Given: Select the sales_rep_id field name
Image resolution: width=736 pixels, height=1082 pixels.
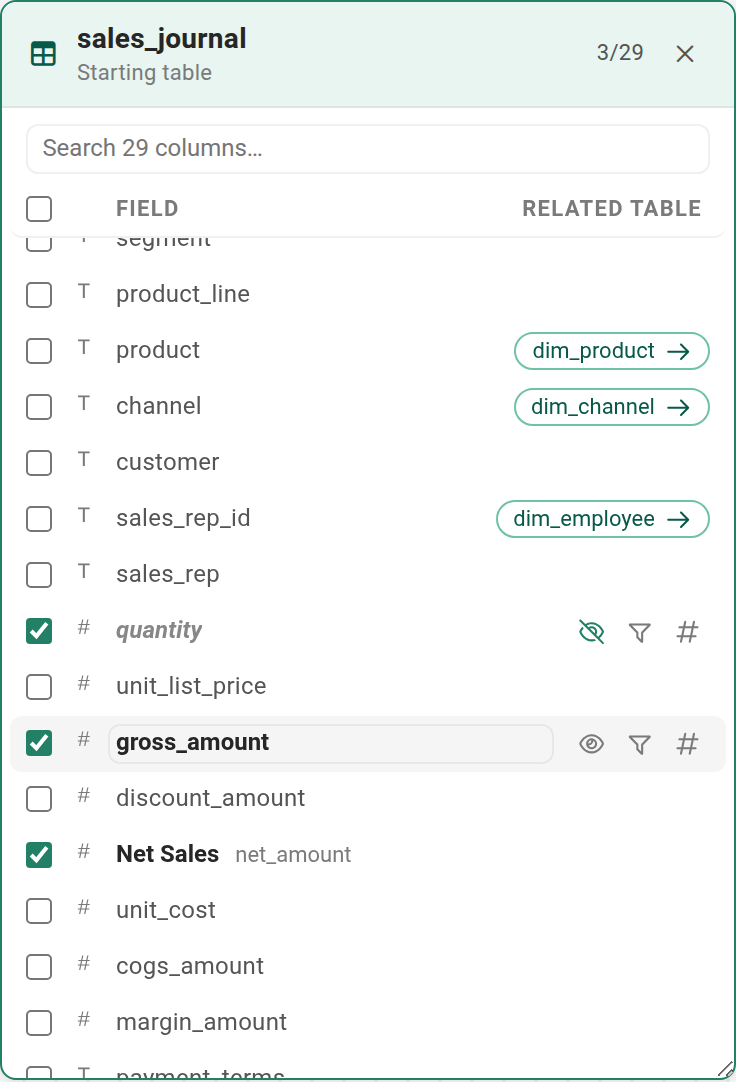Looking at the screenshot, I should point(183,518).
